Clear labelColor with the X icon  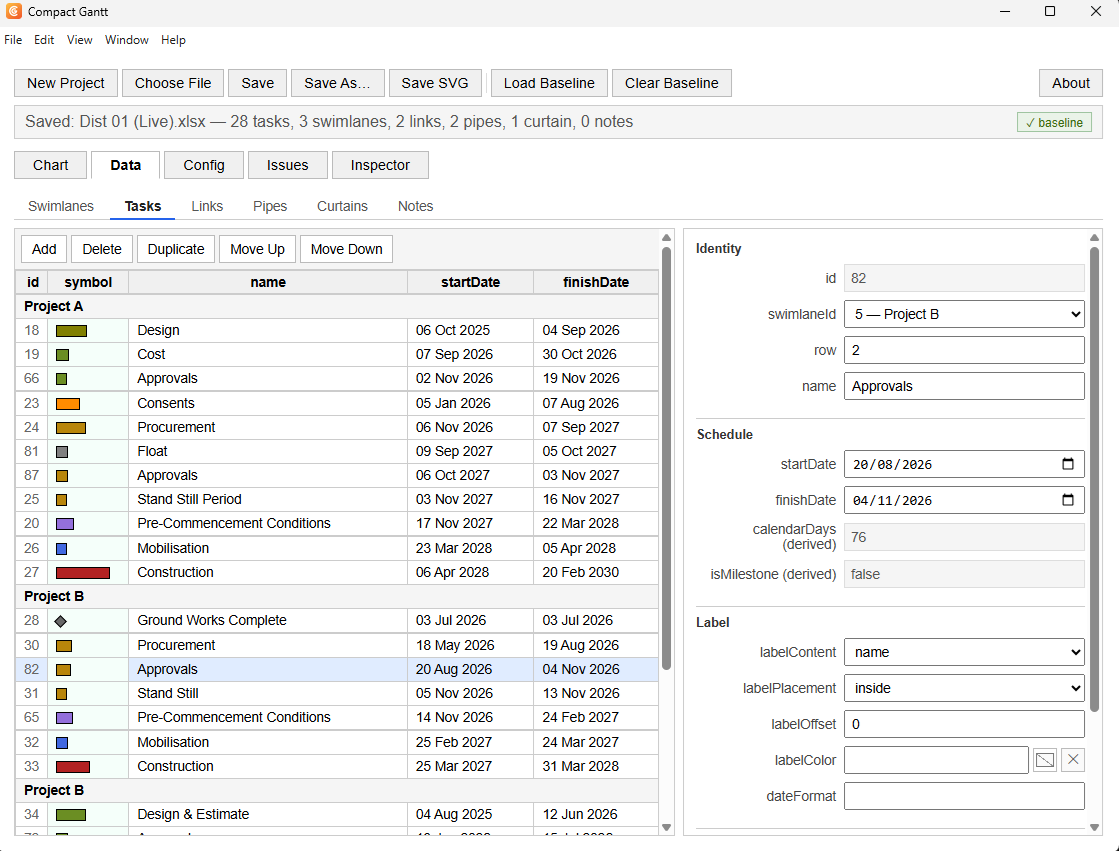[x=1073, y=760]
